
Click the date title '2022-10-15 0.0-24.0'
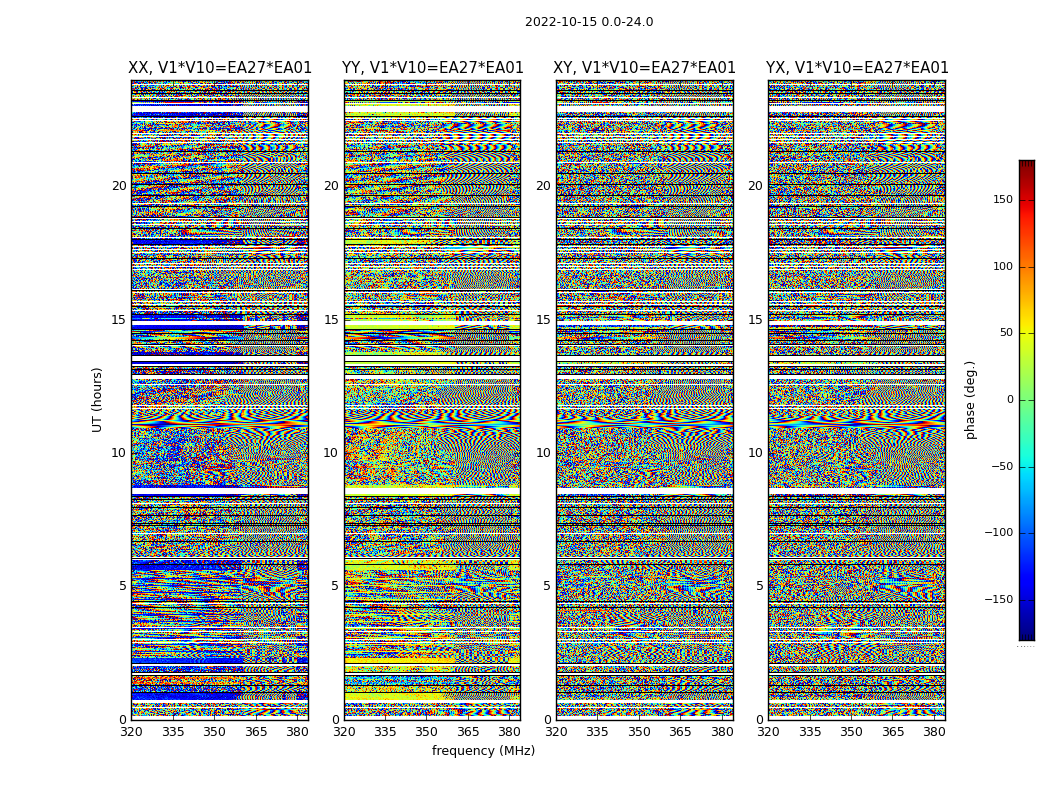[x=589, y=22]
